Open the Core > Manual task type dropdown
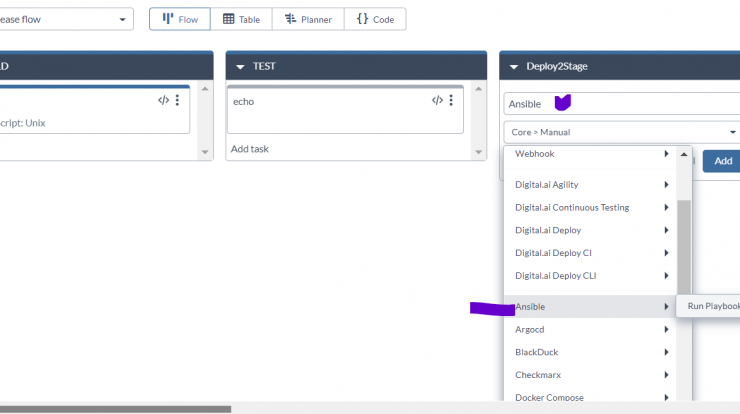 (x=622, y=132)
